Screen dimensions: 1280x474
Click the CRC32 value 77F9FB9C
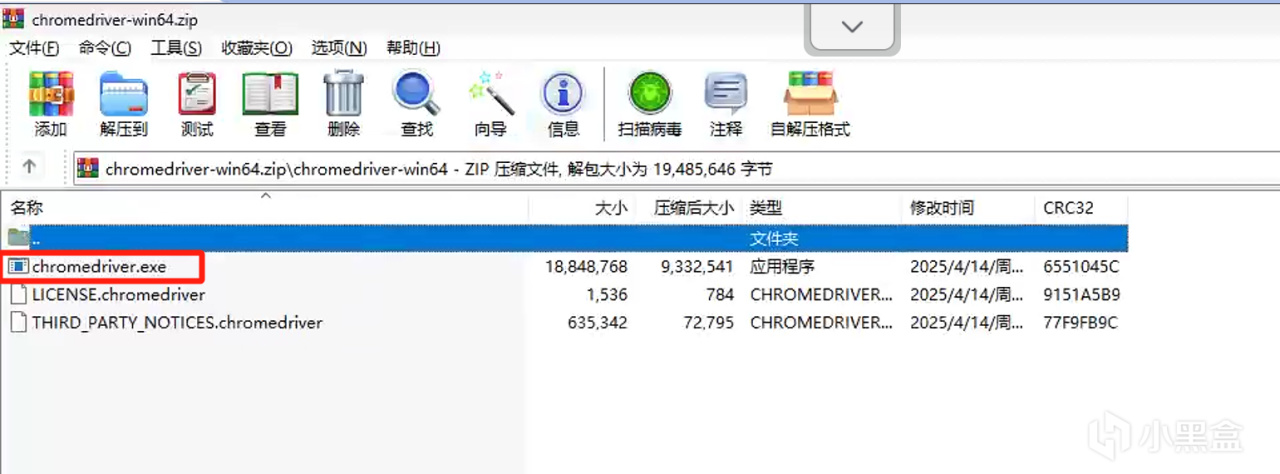[x=1080, y=323]
